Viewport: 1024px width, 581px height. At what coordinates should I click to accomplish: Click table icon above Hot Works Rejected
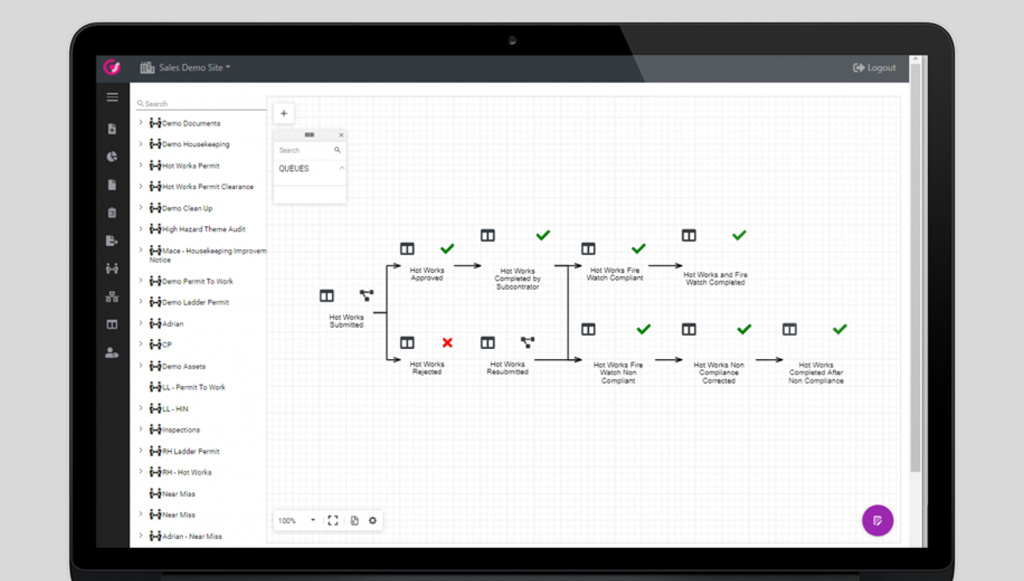(407, 343)
